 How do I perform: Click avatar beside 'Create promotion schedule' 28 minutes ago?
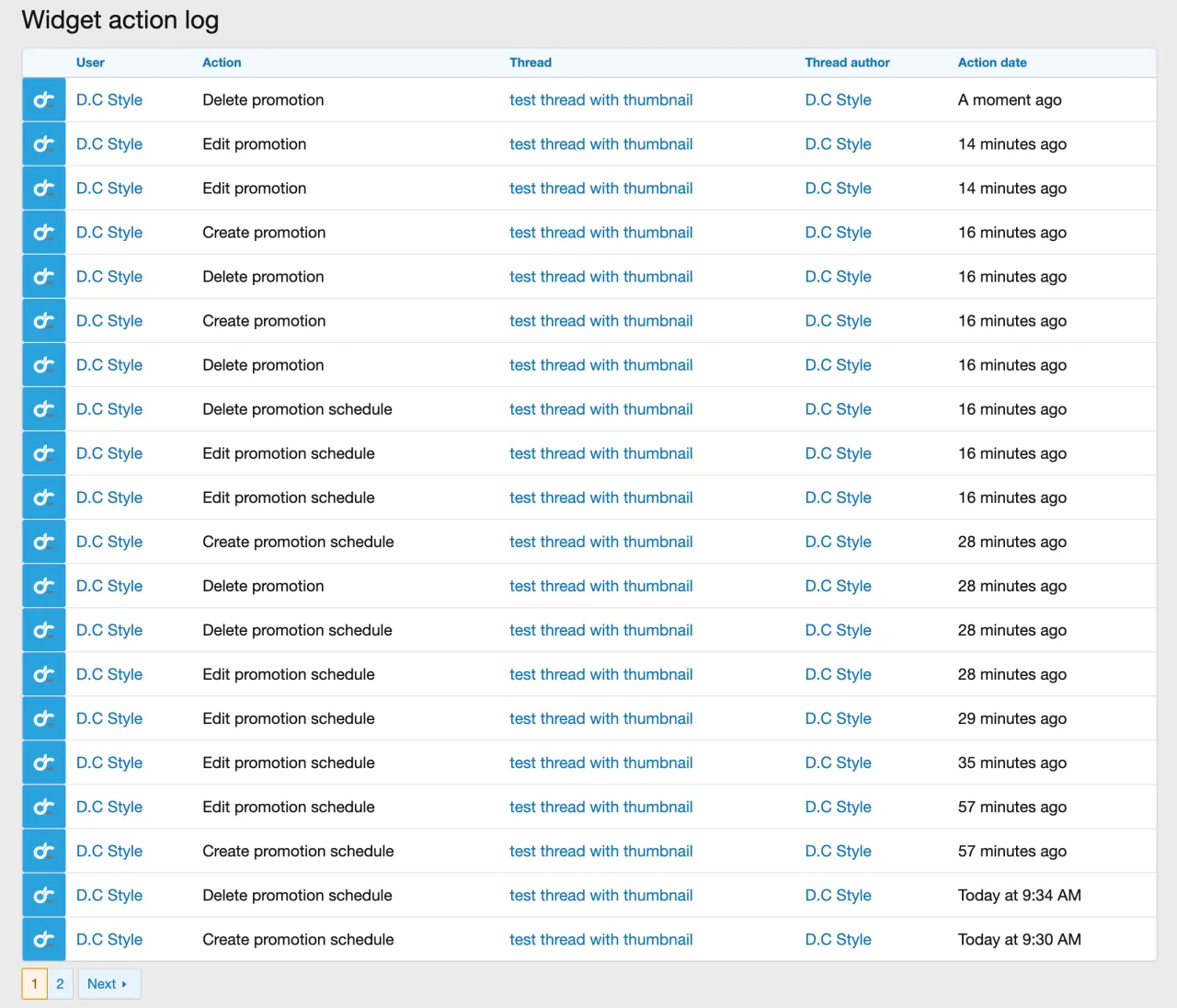43,542
